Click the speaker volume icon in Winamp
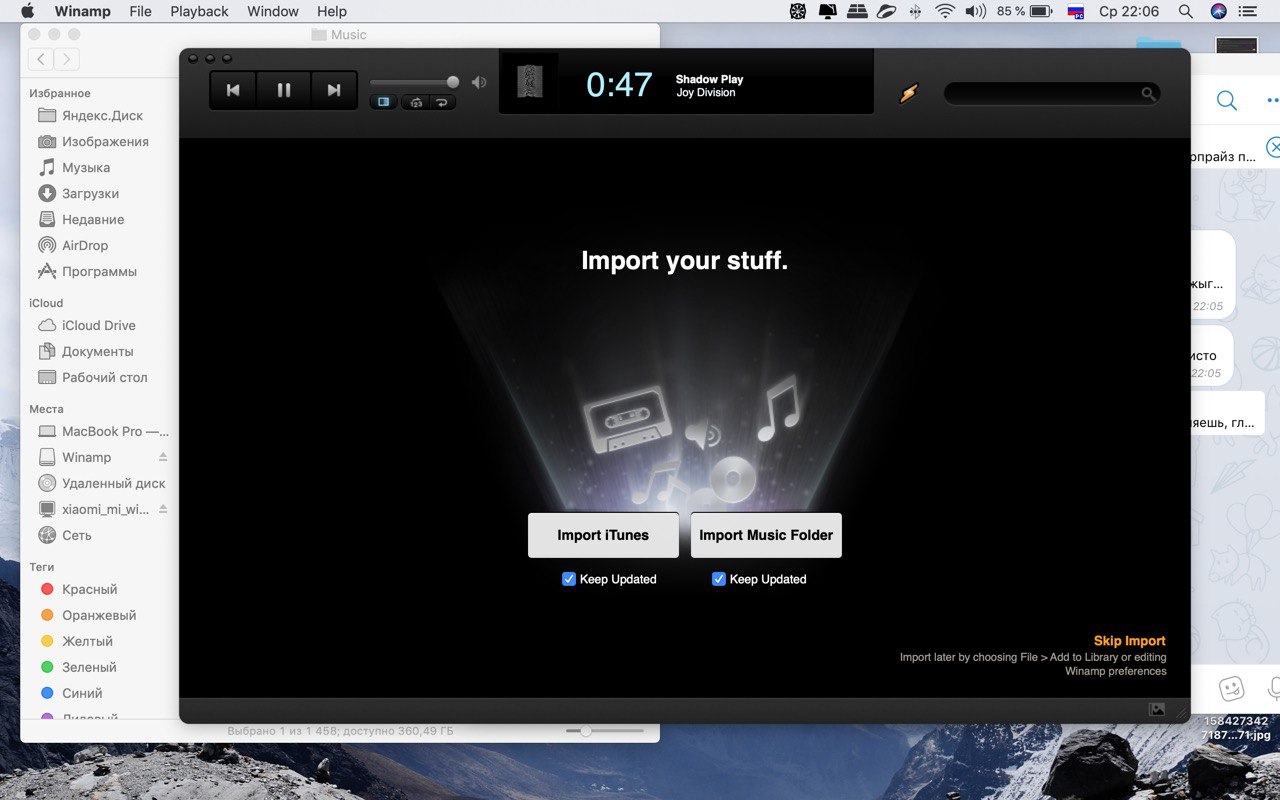This screenshot has height=800, width=1280. click(x=479, y=83)
